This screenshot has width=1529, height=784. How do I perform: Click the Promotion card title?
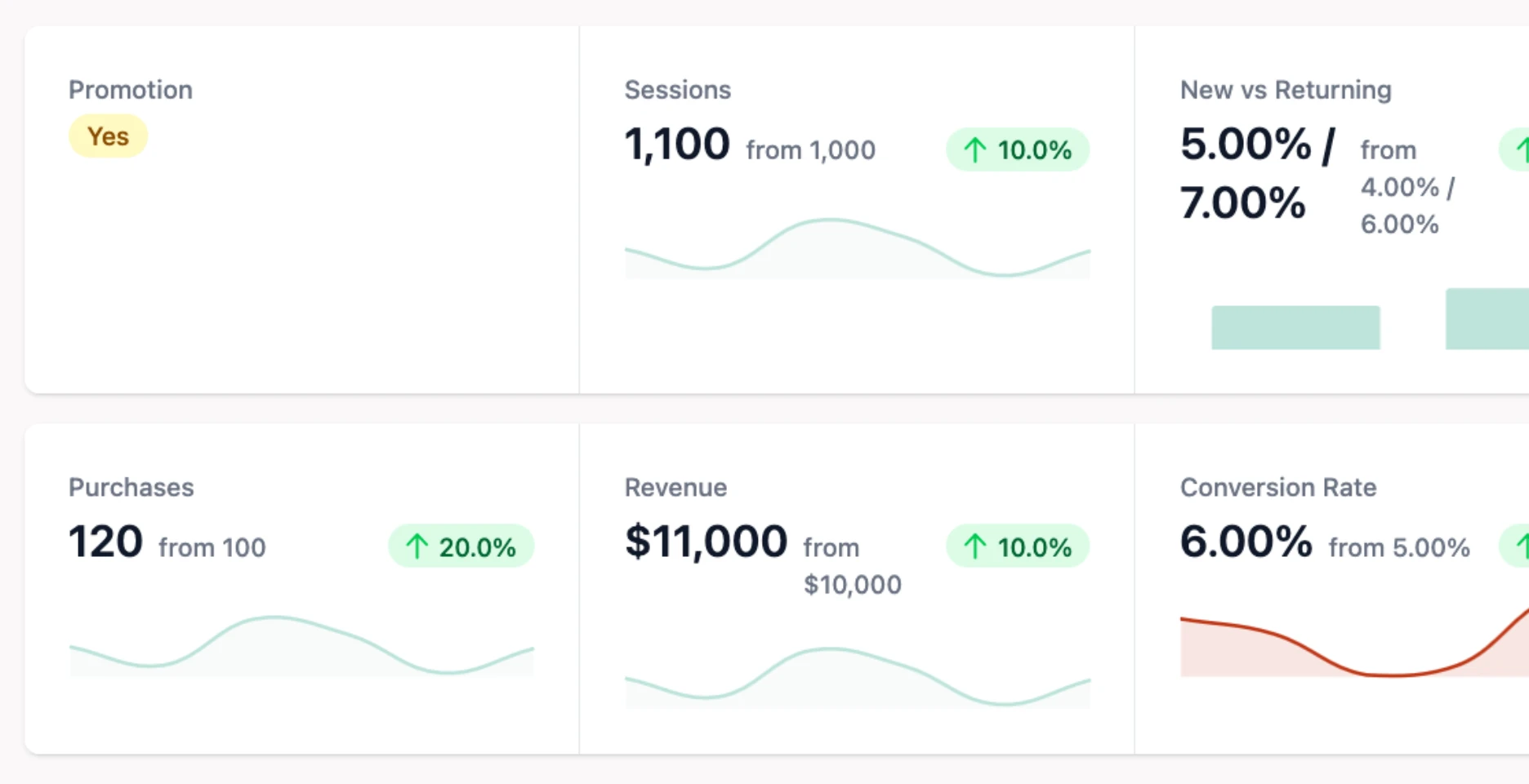(x=131, y=90)
